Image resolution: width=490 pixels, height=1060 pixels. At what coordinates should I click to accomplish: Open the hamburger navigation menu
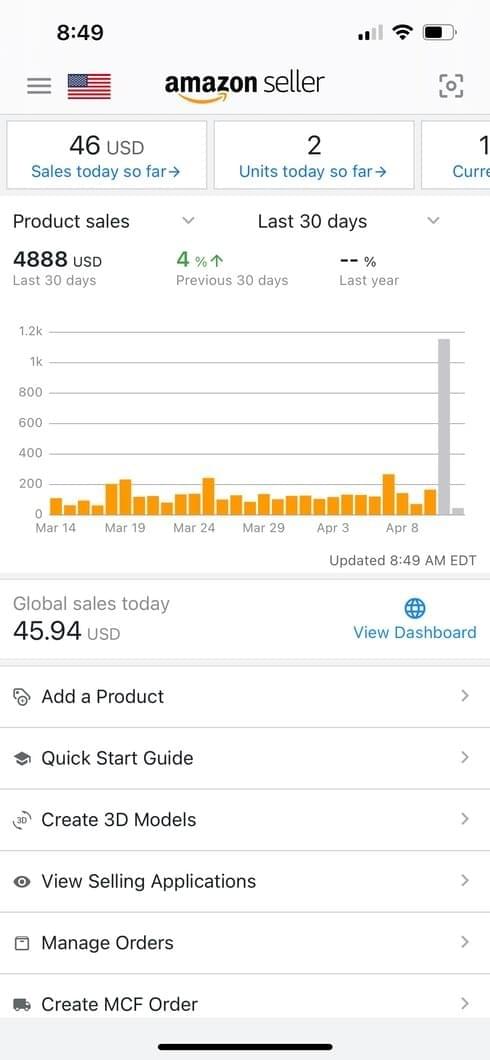click(x=39, y=86)
